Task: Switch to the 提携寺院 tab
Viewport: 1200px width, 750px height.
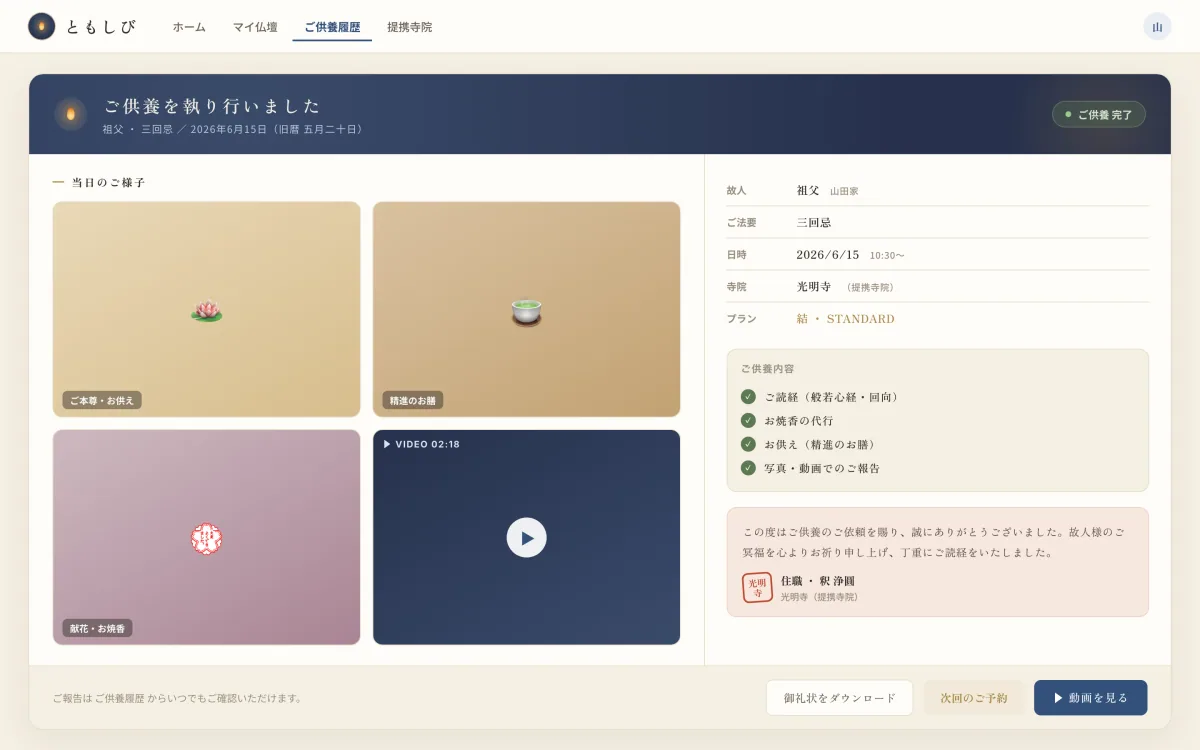Action: (410, 27)
